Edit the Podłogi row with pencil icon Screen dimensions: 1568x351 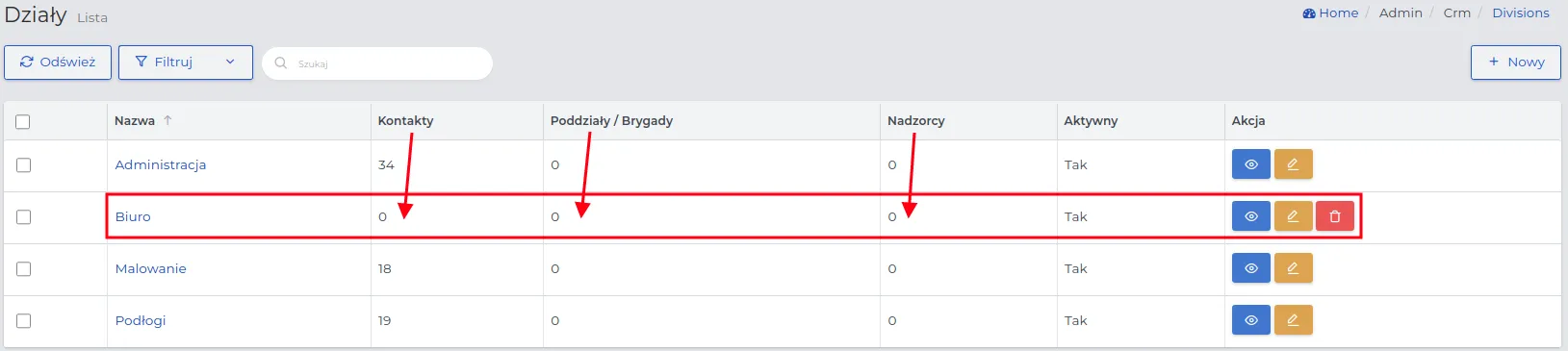pos(1293,320)
